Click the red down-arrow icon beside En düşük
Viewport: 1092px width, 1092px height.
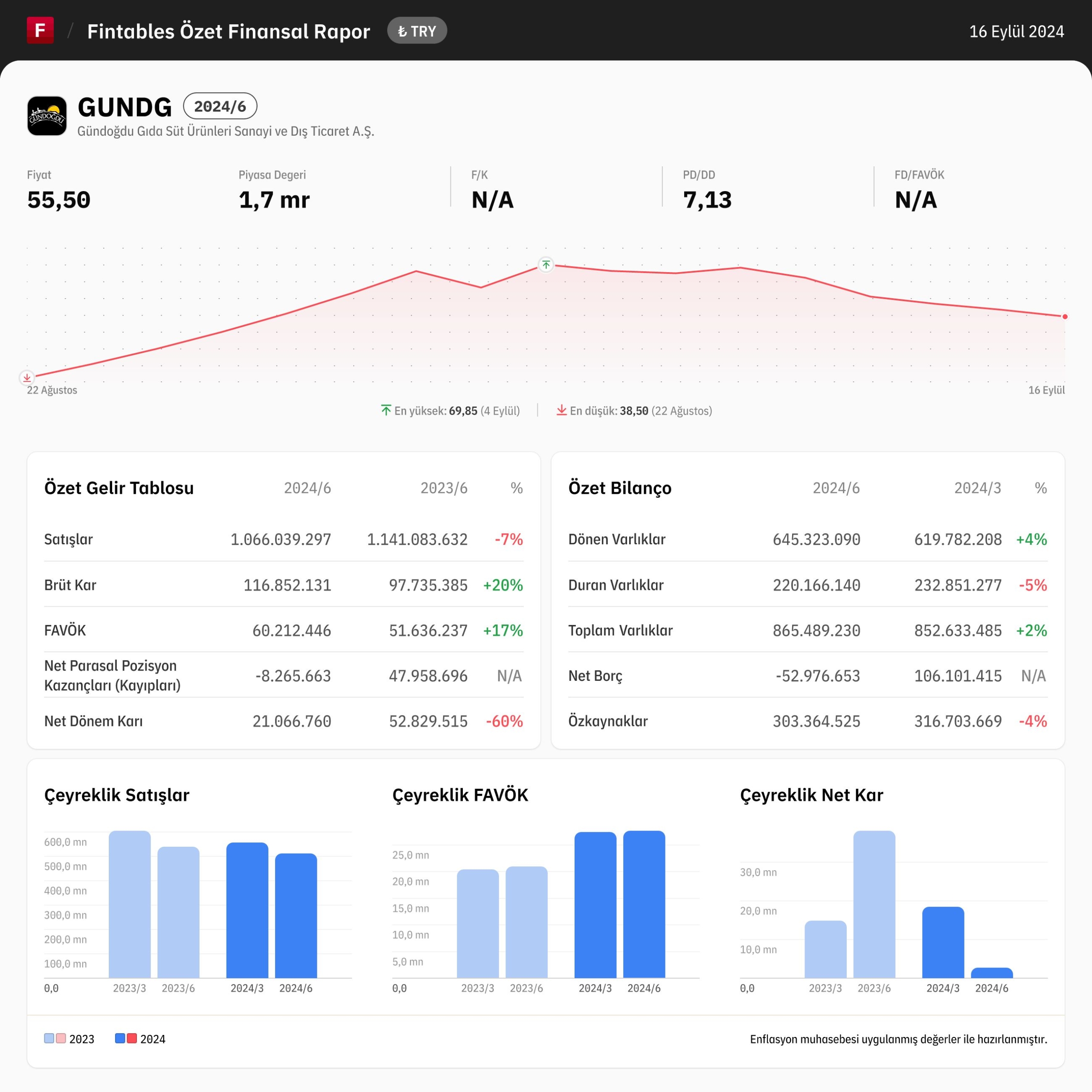pyautogui.click(x=561, y=410)
